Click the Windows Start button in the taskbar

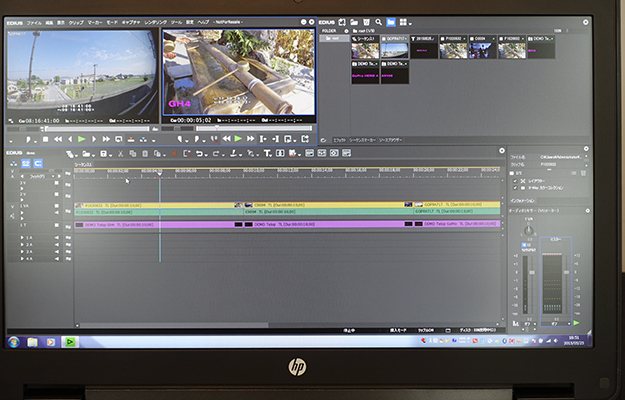coord(14,342)
